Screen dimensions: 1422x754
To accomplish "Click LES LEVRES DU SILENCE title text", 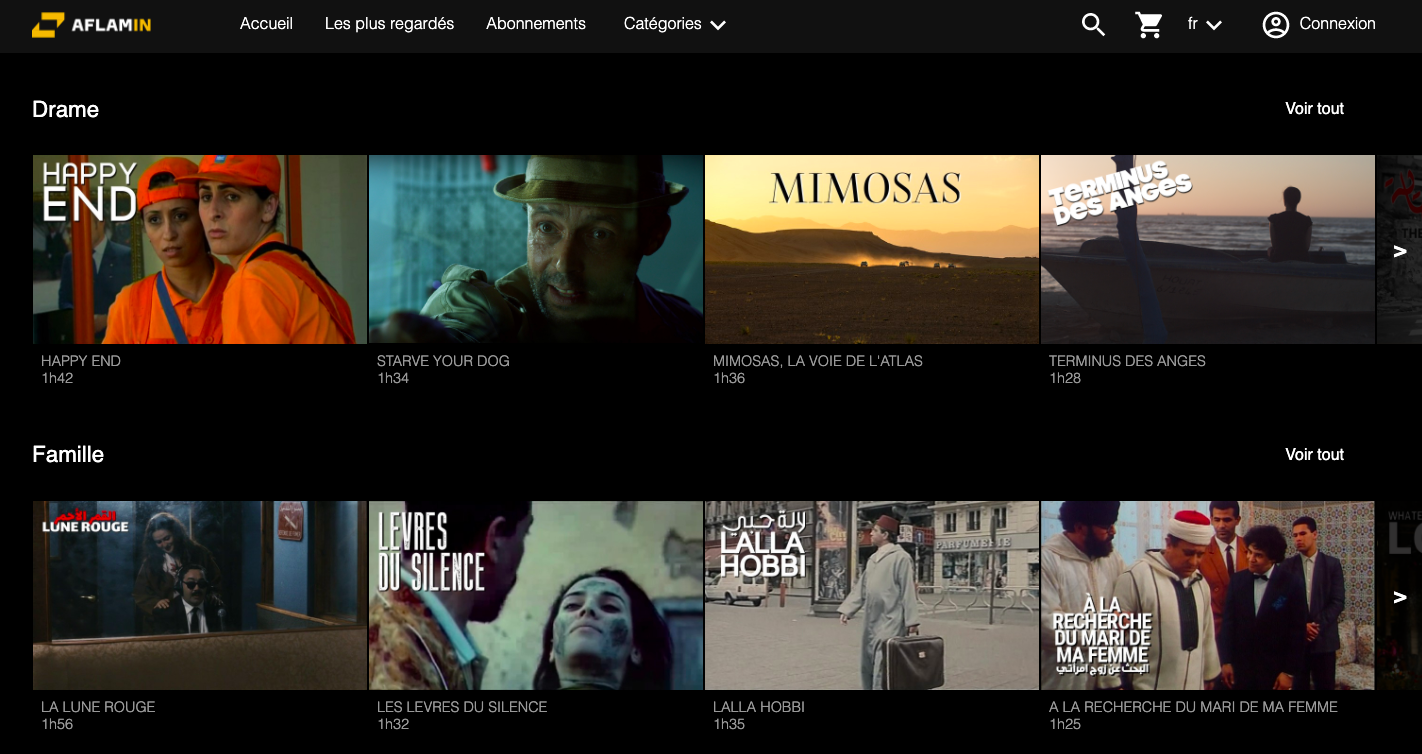I will [462, 707].
